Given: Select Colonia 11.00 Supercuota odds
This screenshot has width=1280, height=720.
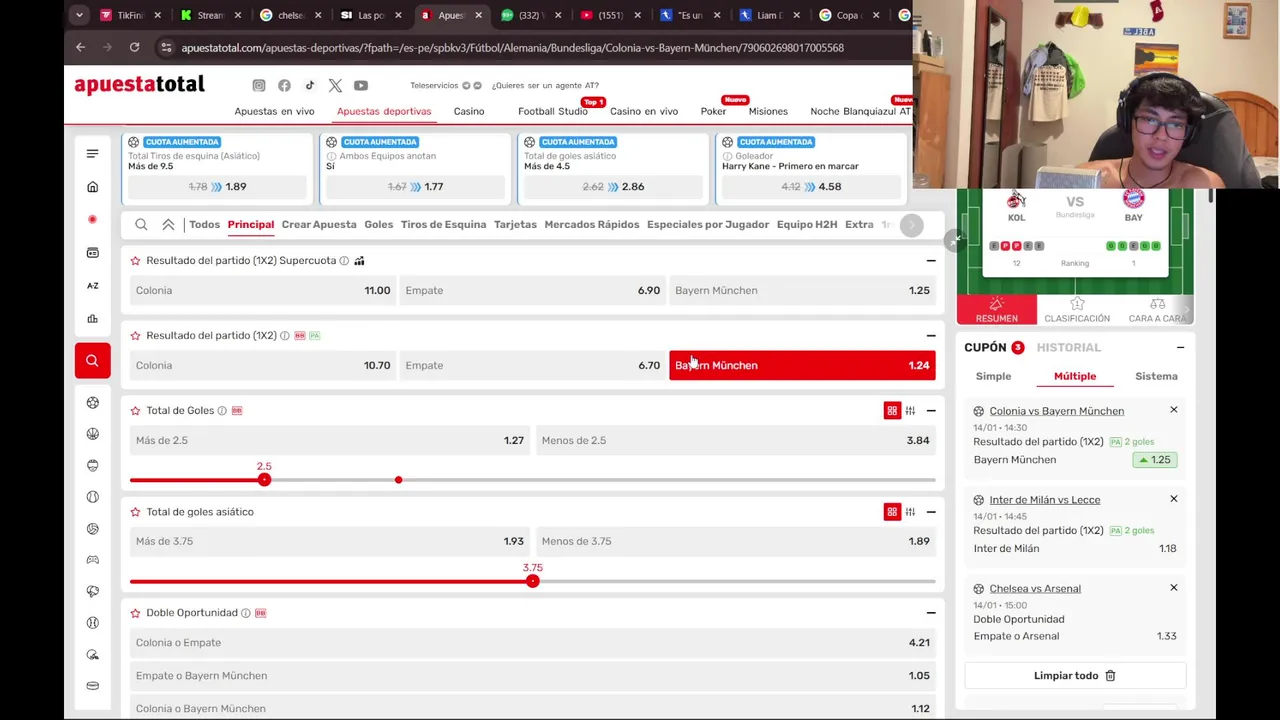Looking at the screenshot, I should [263, 290].
